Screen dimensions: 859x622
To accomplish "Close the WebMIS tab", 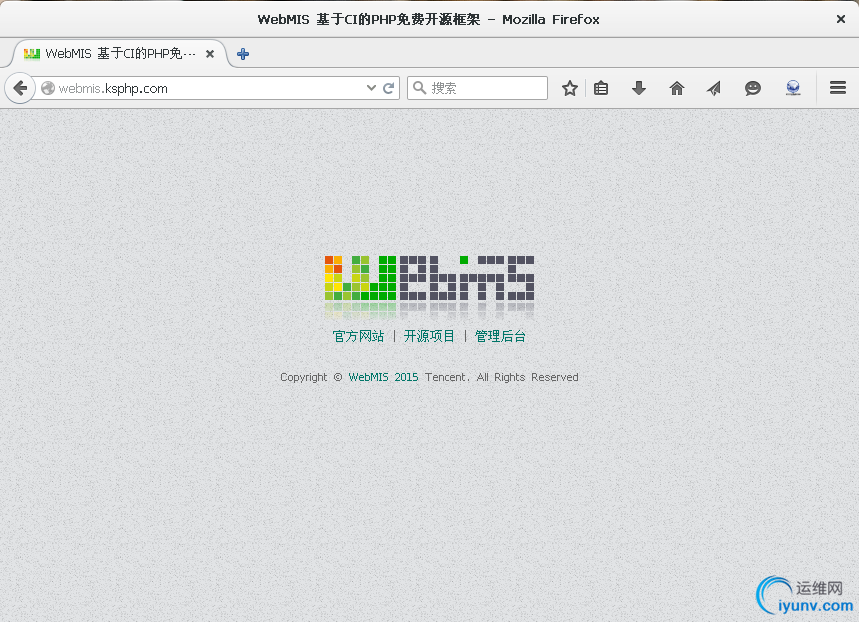I will pyautogui.click(x=210, y=54).
